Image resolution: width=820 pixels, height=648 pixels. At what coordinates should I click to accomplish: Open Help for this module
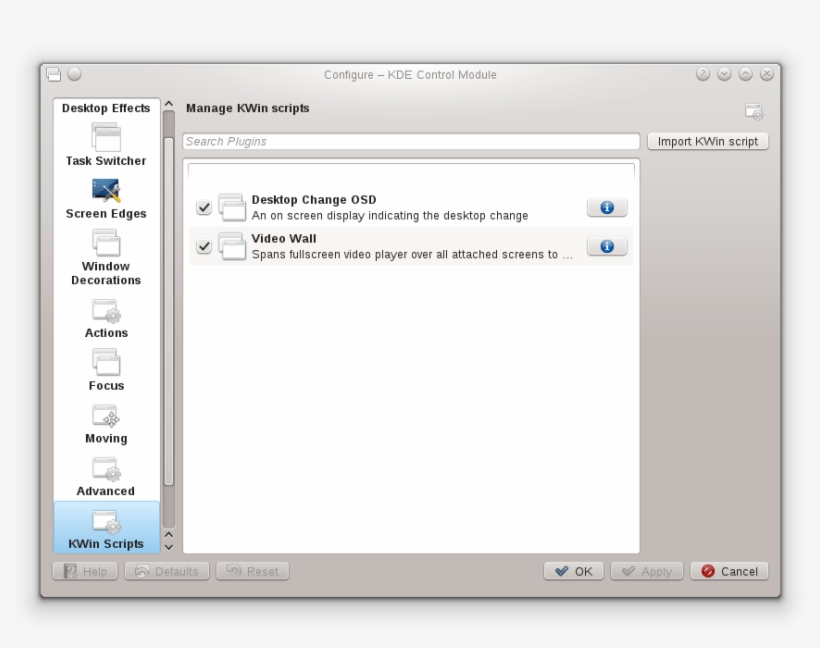coord(85,571)
